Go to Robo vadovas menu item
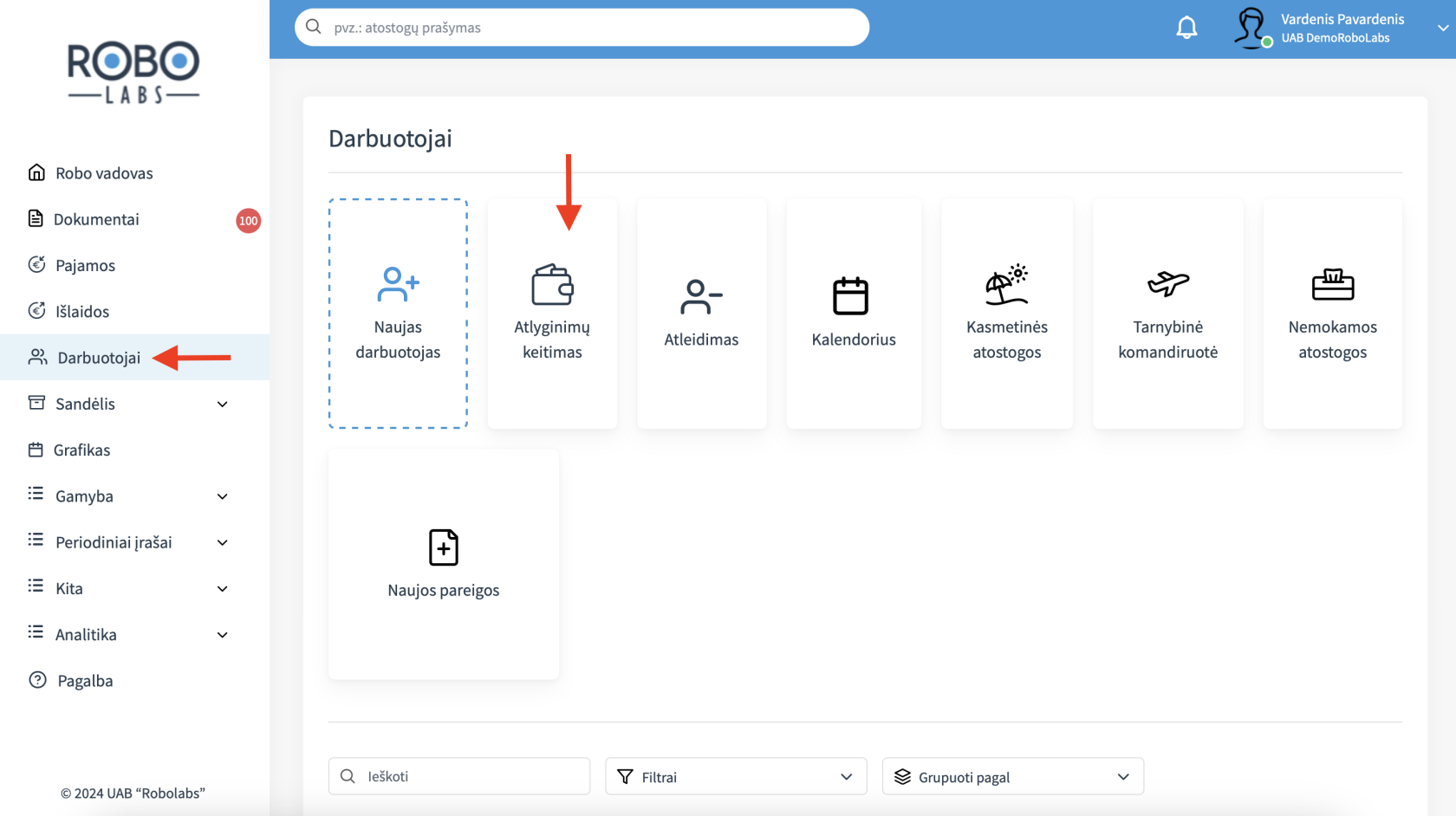This screenshot has width=1456, height=816. (x=134, y=172)
